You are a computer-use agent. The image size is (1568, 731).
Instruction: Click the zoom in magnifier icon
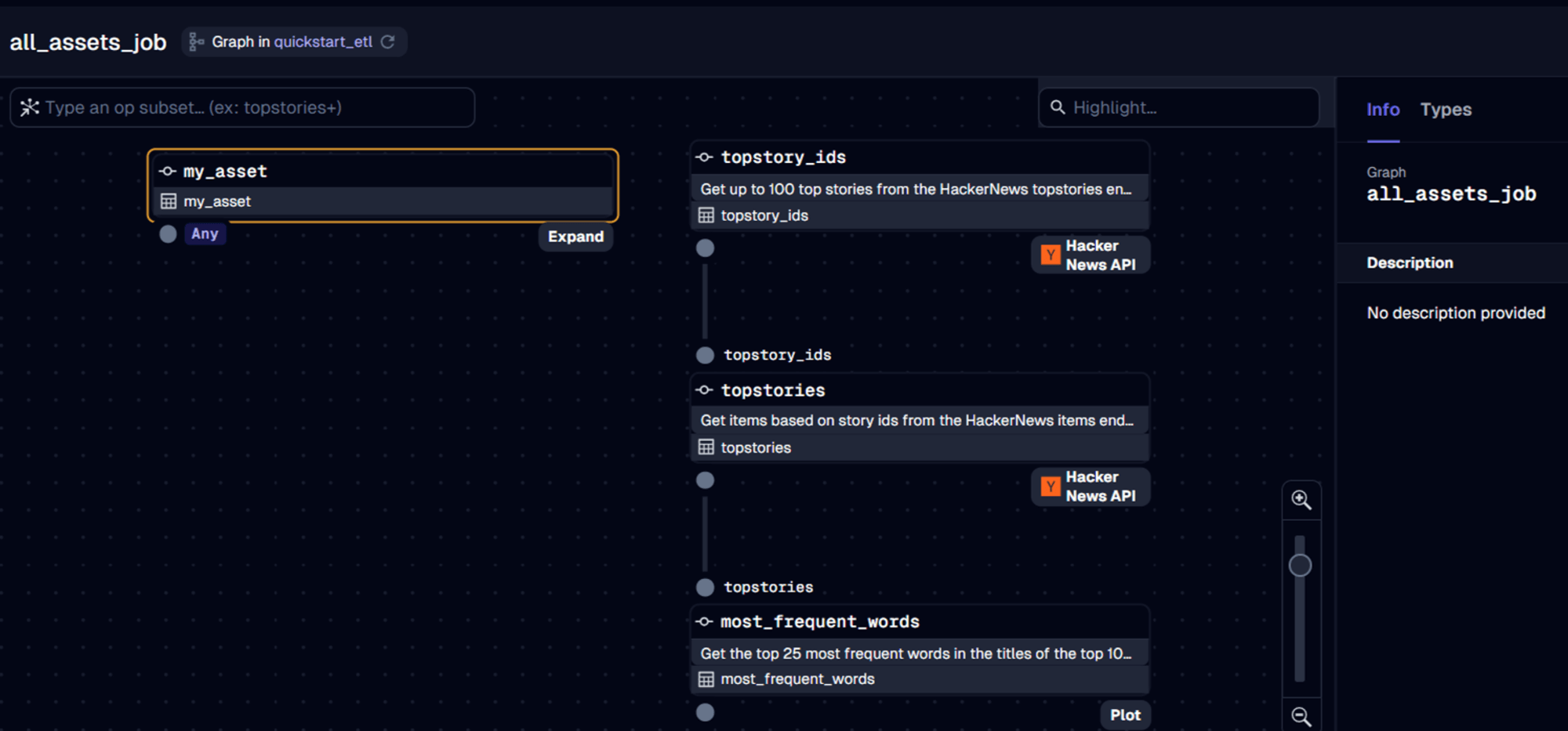pos(1301,499)
